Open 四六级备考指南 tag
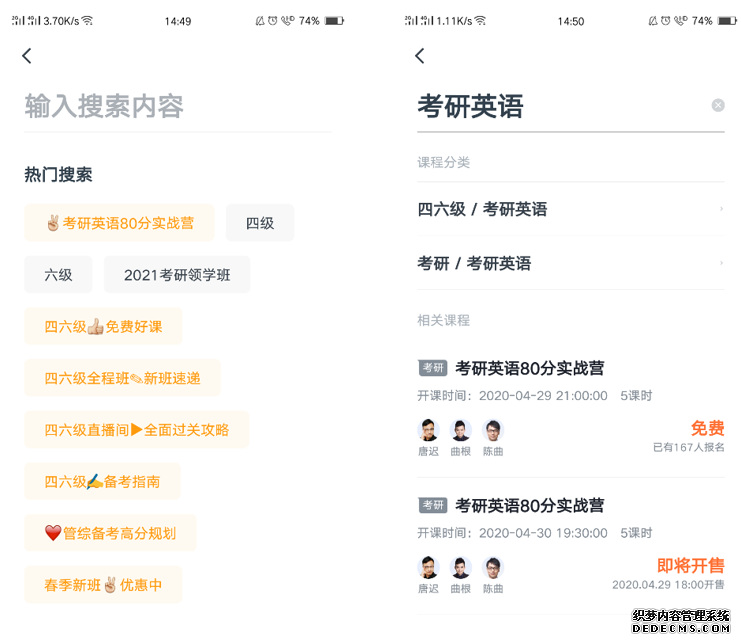Screen dimensions: 741x643 [x=103, y=481]
